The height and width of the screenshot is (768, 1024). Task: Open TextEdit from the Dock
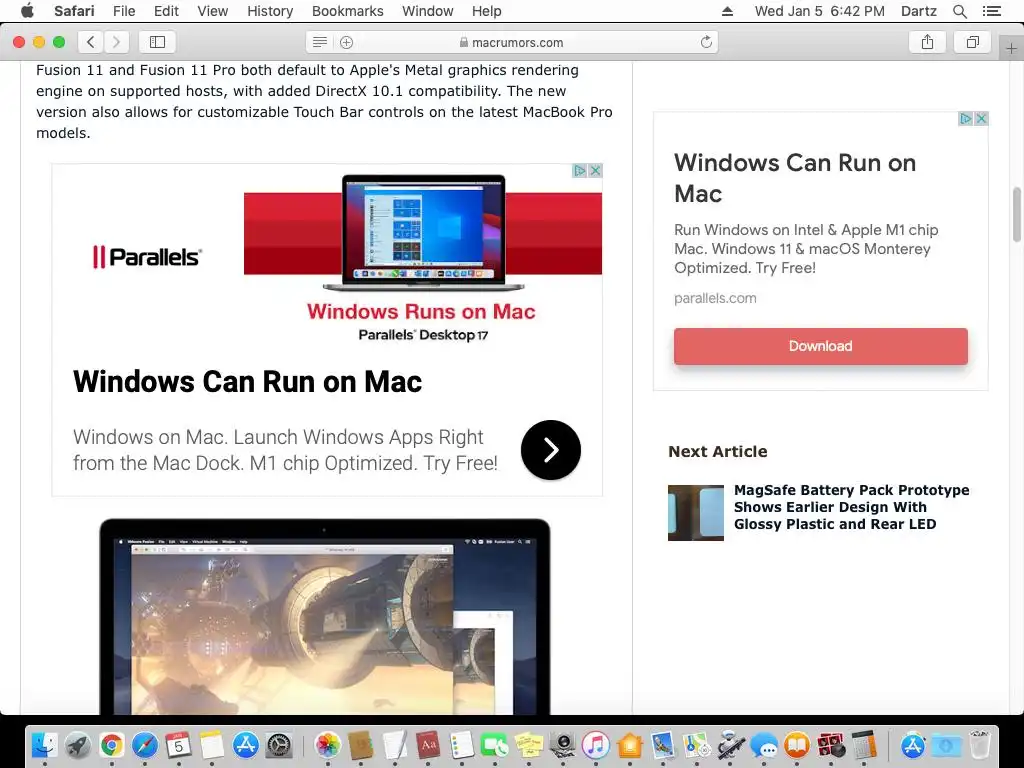click(x=394, y=745)
